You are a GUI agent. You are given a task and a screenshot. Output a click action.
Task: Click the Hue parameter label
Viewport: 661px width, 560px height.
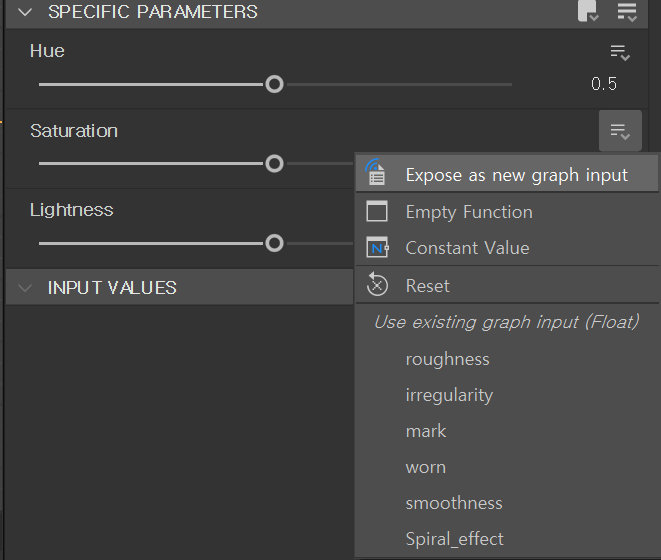click(x=47, y=51)
